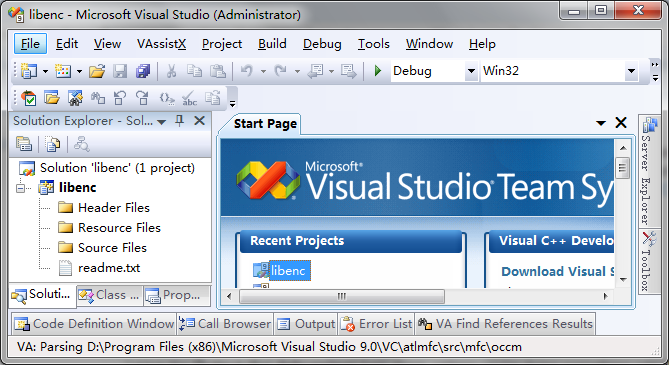Open VA Find References Results tab
The height and width of the screenshot is (365, 669).
pyautogui.click(x=505, y=324)
